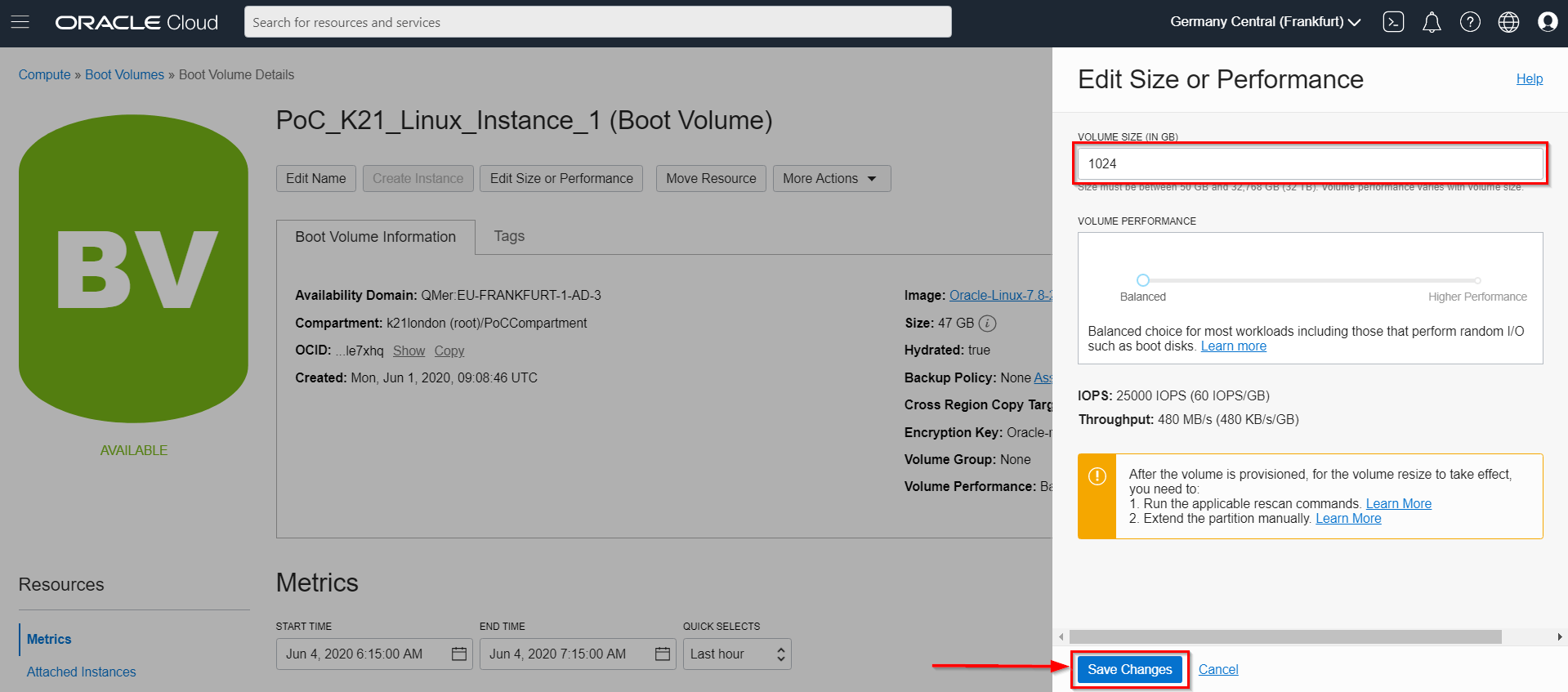Open the help question mark icon

(1470, 22)
